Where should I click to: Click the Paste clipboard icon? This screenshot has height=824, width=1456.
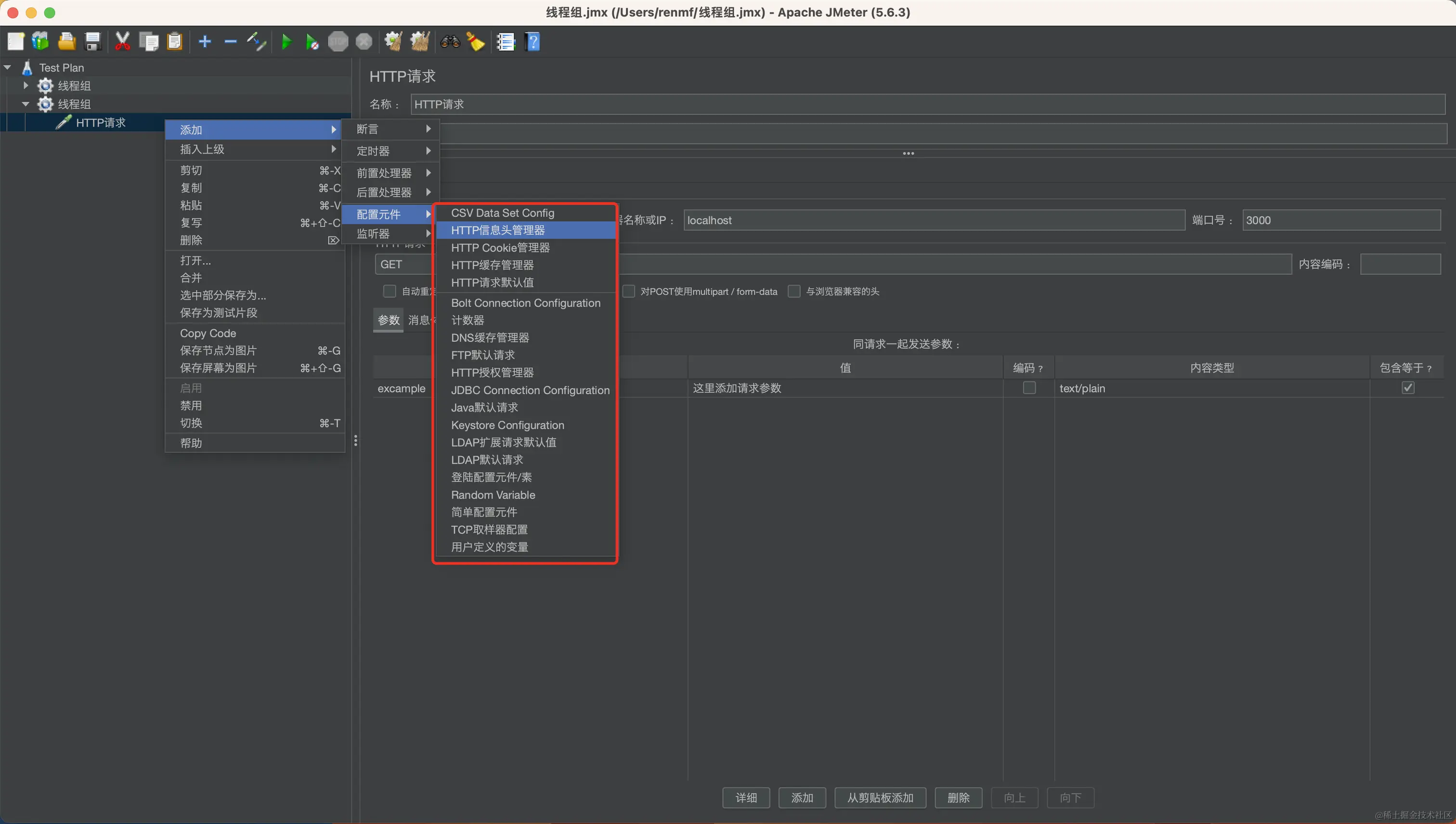point(175,41)
